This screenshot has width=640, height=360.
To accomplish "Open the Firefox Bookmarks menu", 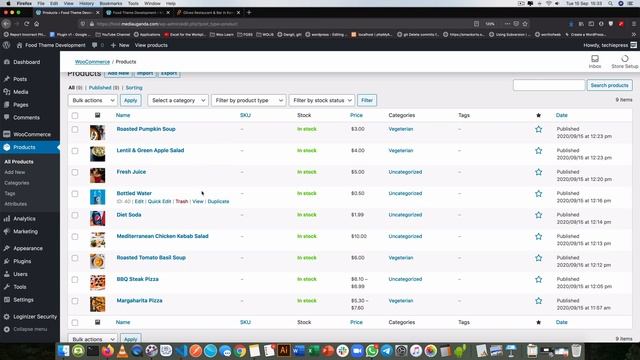I will [111, 3].
